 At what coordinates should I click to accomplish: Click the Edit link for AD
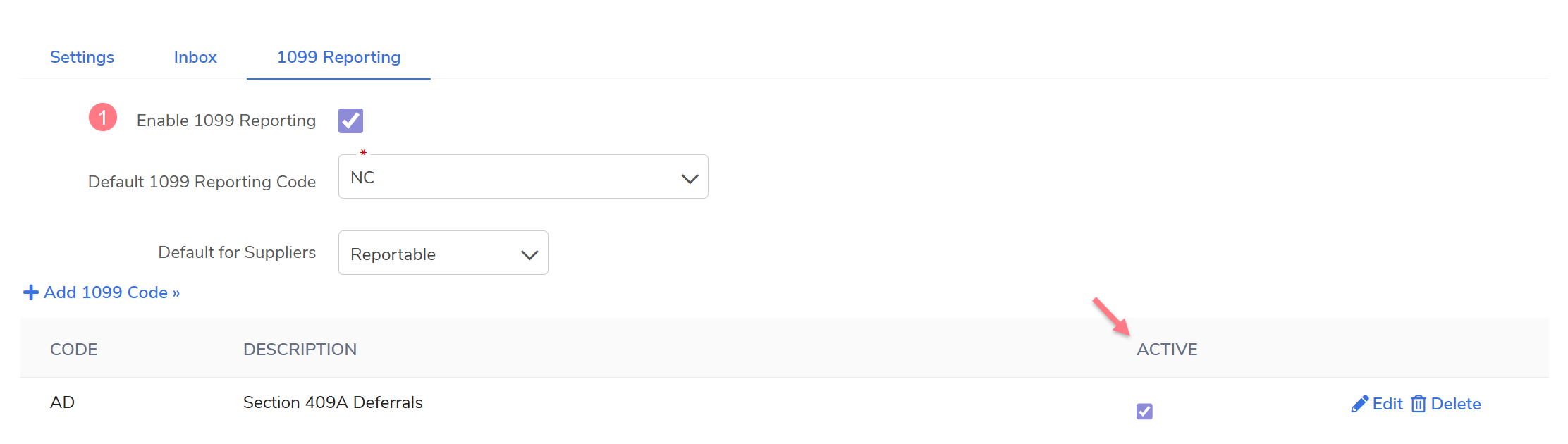[x=1388, y=404]
